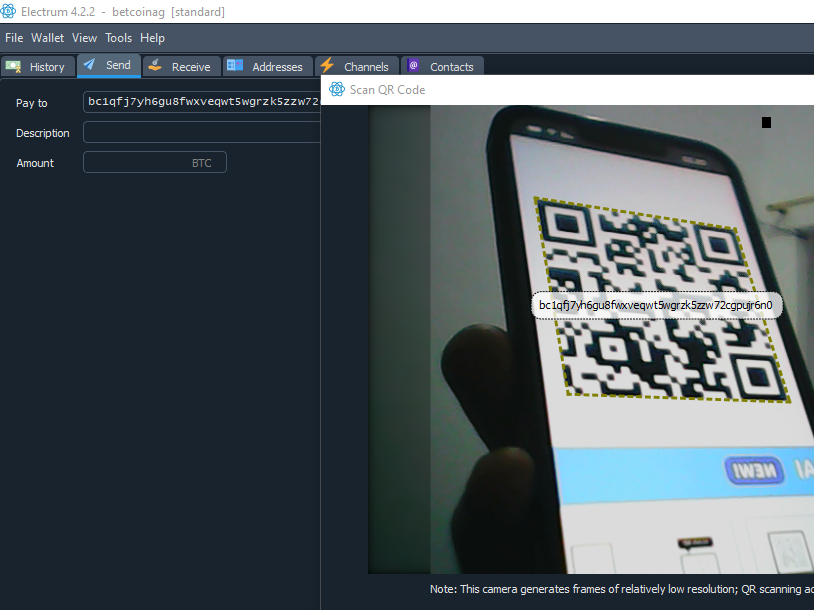Open the Addresses tab

point(268,66)
